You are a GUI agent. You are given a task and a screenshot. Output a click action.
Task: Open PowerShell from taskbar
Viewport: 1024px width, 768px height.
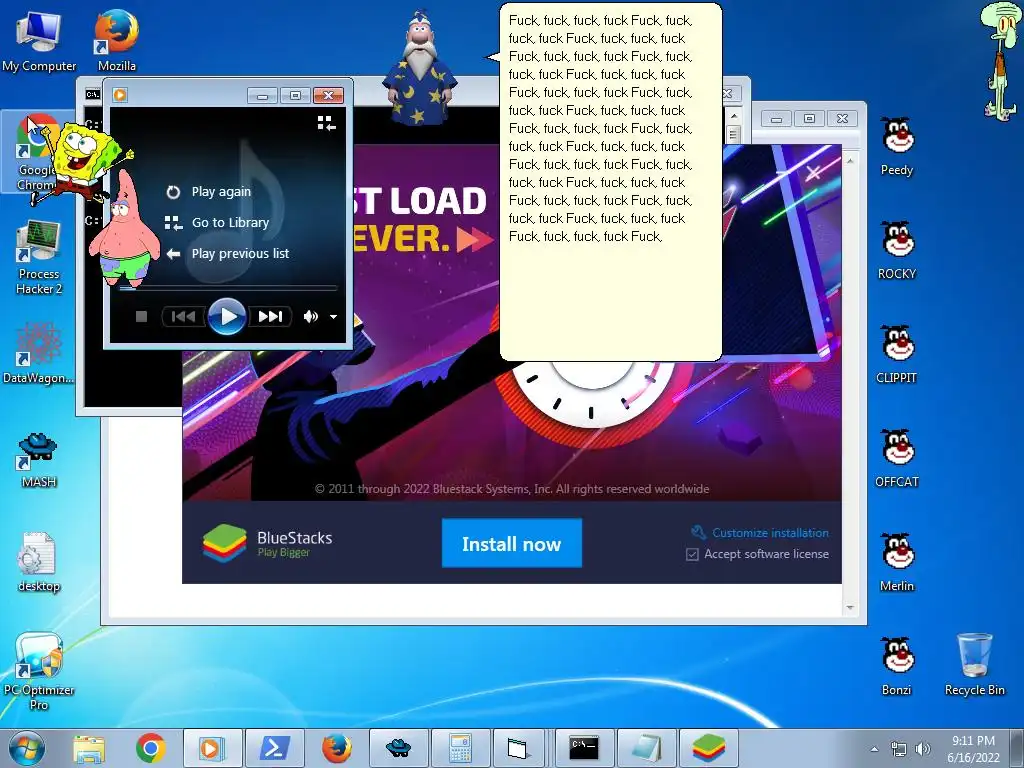coord(274,748)
